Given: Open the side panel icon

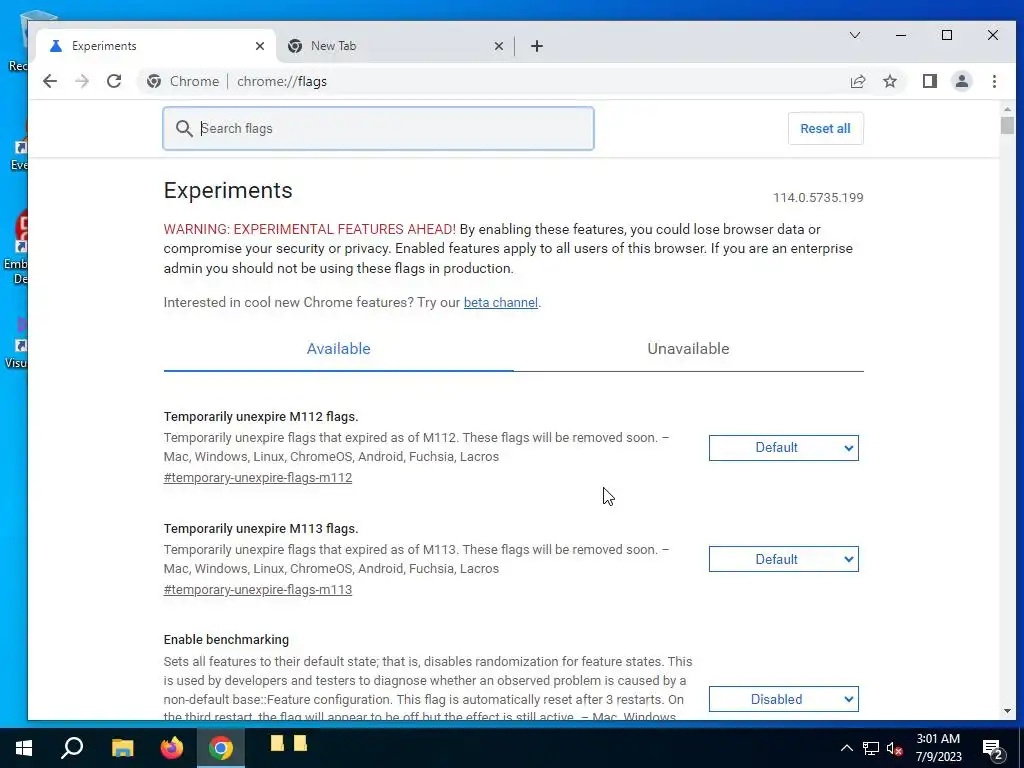Looking at the screenshot, I should click(x=929, y=81).
